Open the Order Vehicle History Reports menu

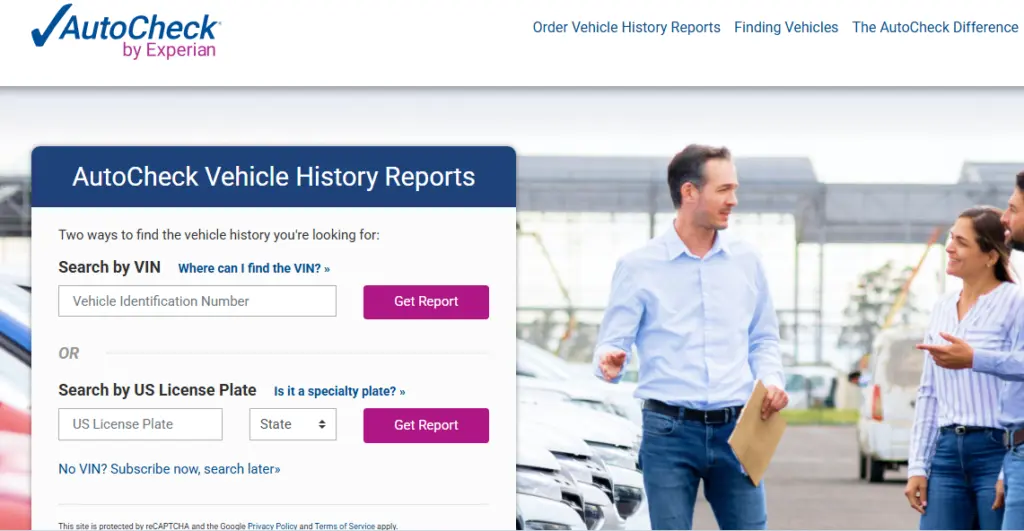(626, 27)
